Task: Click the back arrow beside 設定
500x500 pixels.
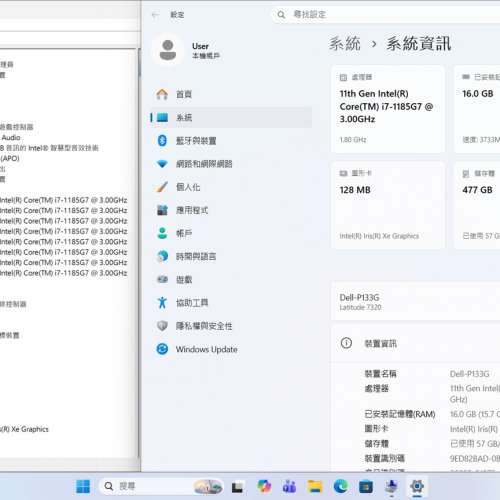Action: click(x=155, y=15)
